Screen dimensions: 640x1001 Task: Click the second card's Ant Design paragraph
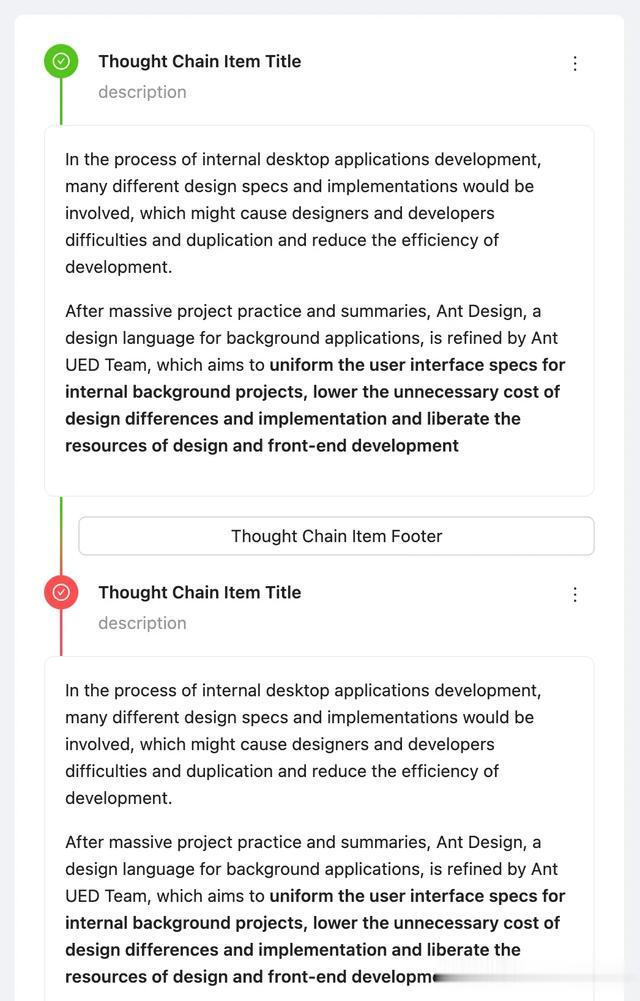pos(315,909)
